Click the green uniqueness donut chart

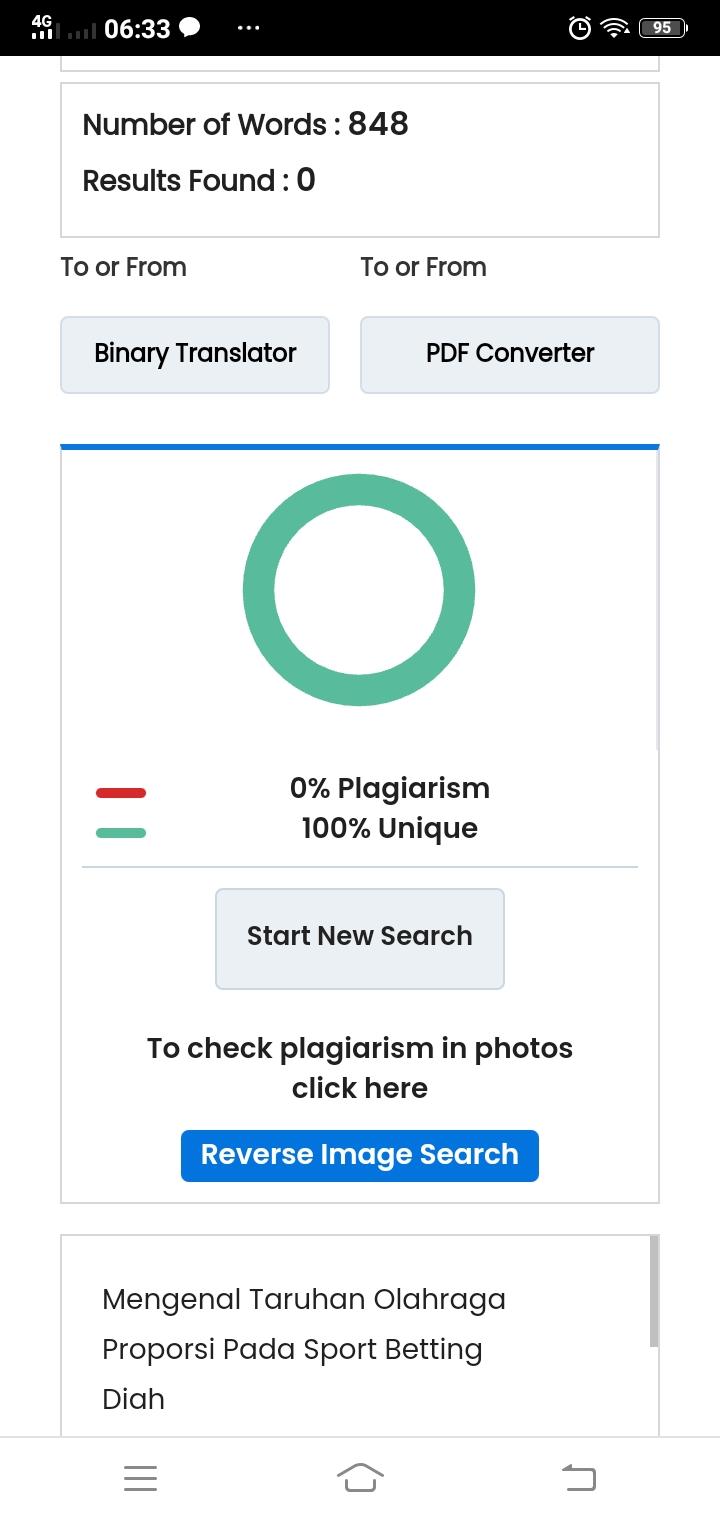[x=359, y=590]
